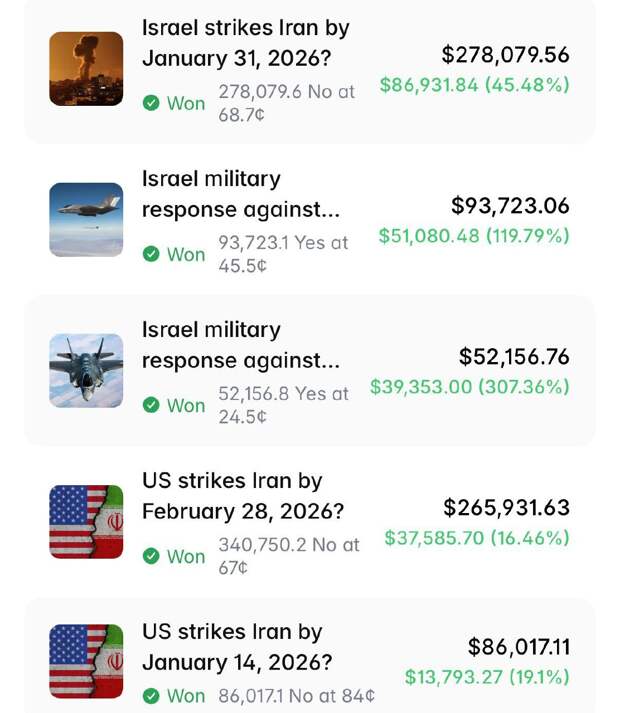Click the $51,080.48 (119.79%) profit figure
This screenshot has height=713, width=620.
(x=473, y=236)
